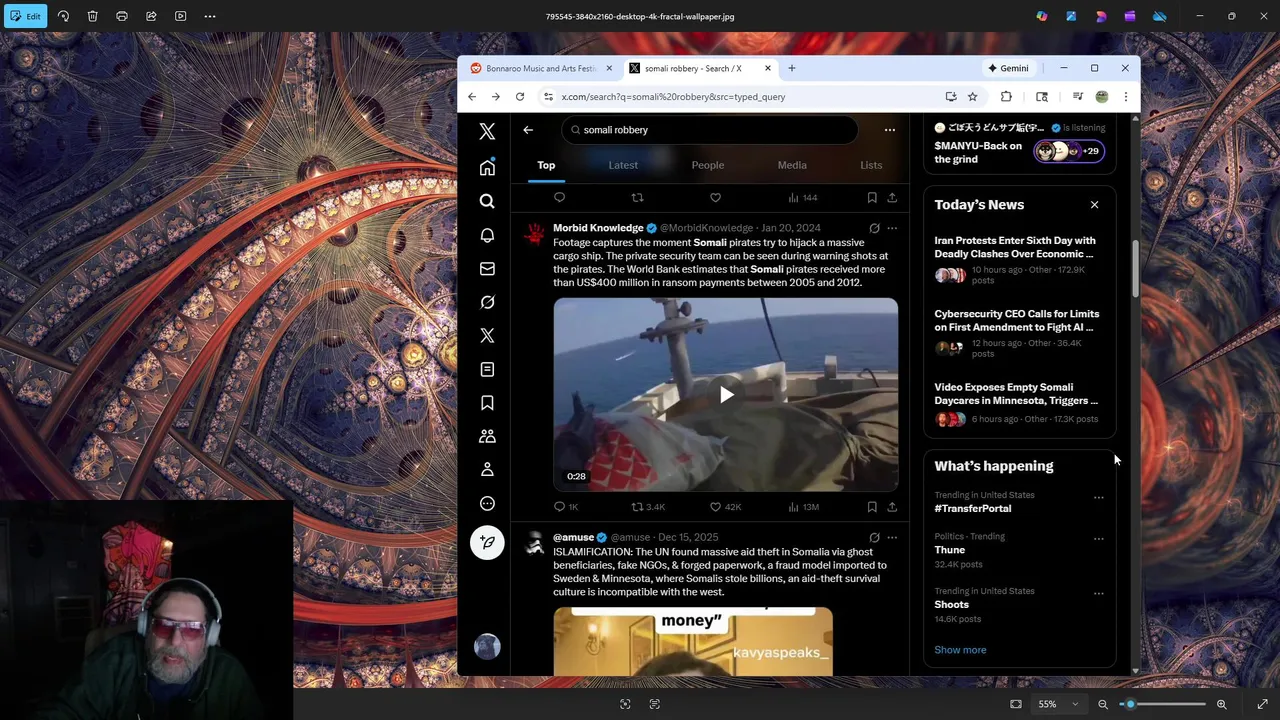Go to X Home via house icon
The width and height of the screenshot is (1280, 720).
point(487,167)
